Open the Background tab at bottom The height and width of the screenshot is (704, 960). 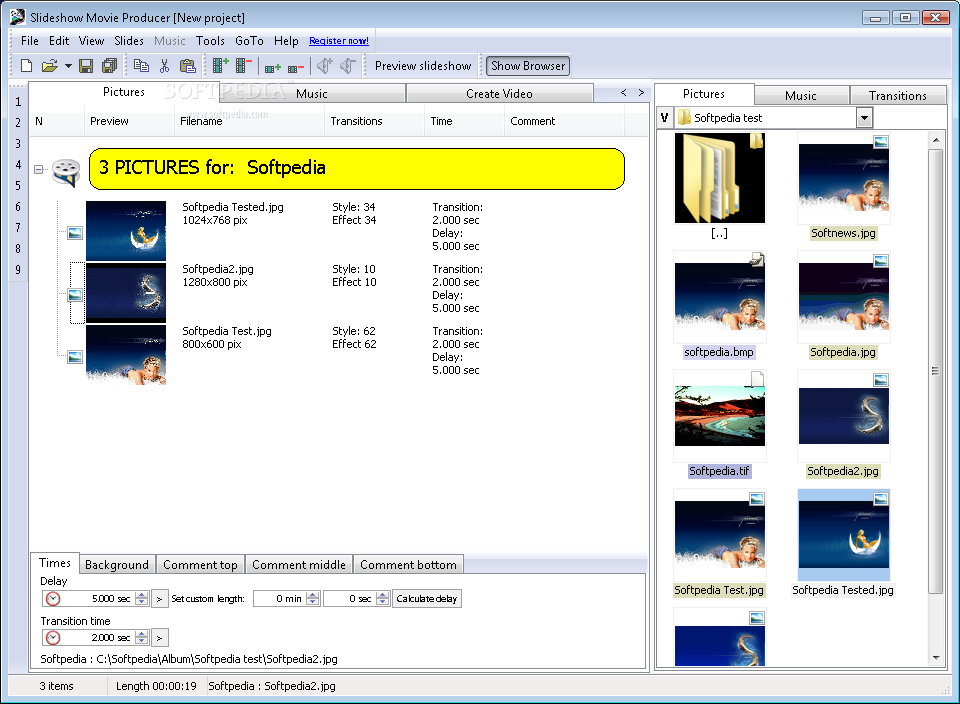(x=117, y=564)
